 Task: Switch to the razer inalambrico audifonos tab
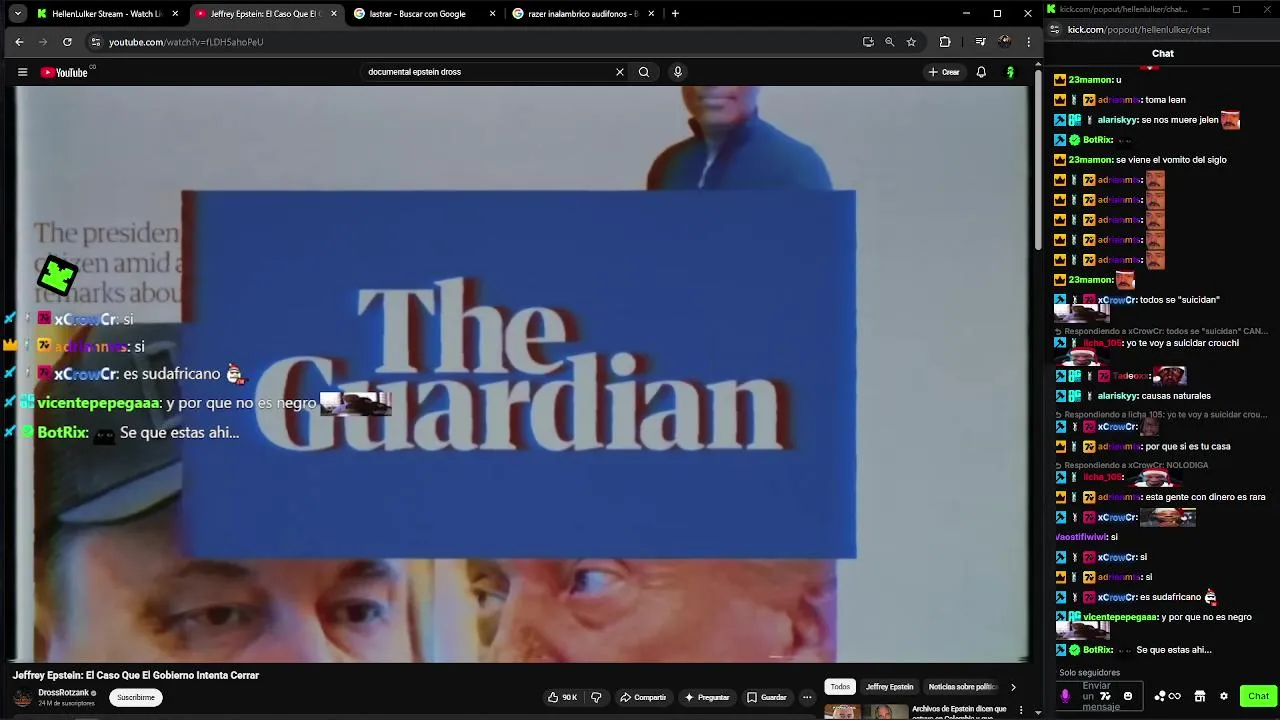(582, 14)
